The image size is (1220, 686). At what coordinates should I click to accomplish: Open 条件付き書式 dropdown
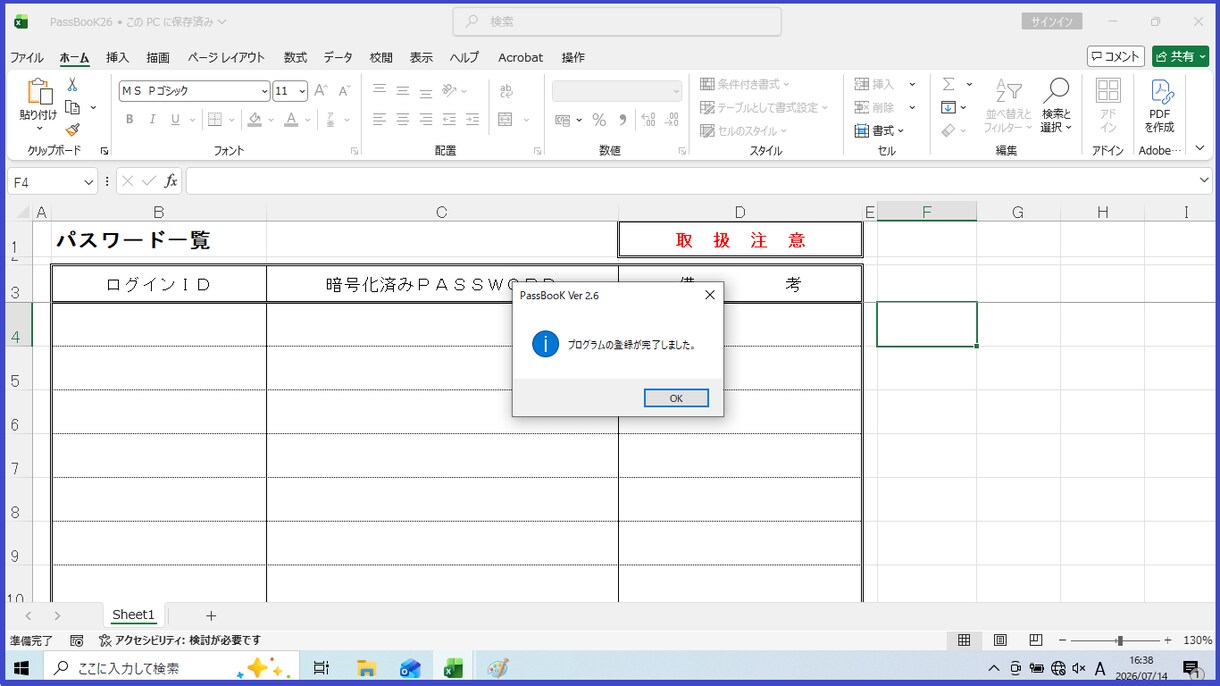(745, 84)
